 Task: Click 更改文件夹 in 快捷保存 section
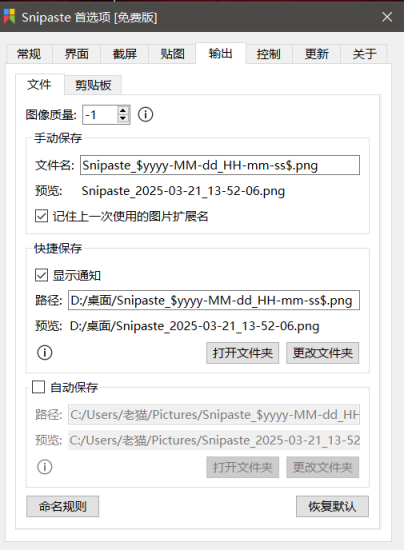point(322,353)
